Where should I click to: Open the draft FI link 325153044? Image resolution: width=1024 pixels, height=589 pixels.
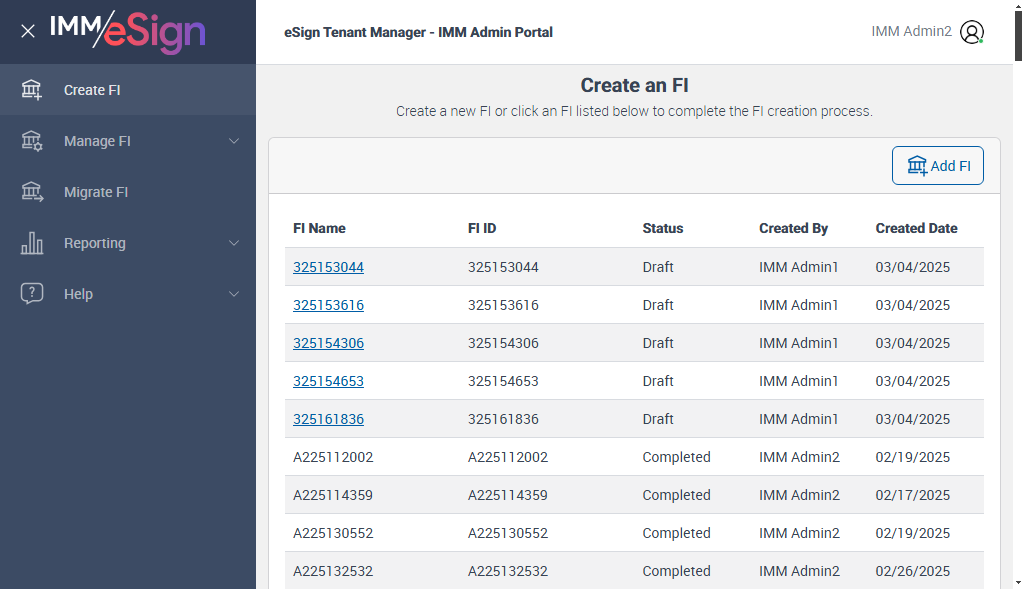[x=328, y=267]
